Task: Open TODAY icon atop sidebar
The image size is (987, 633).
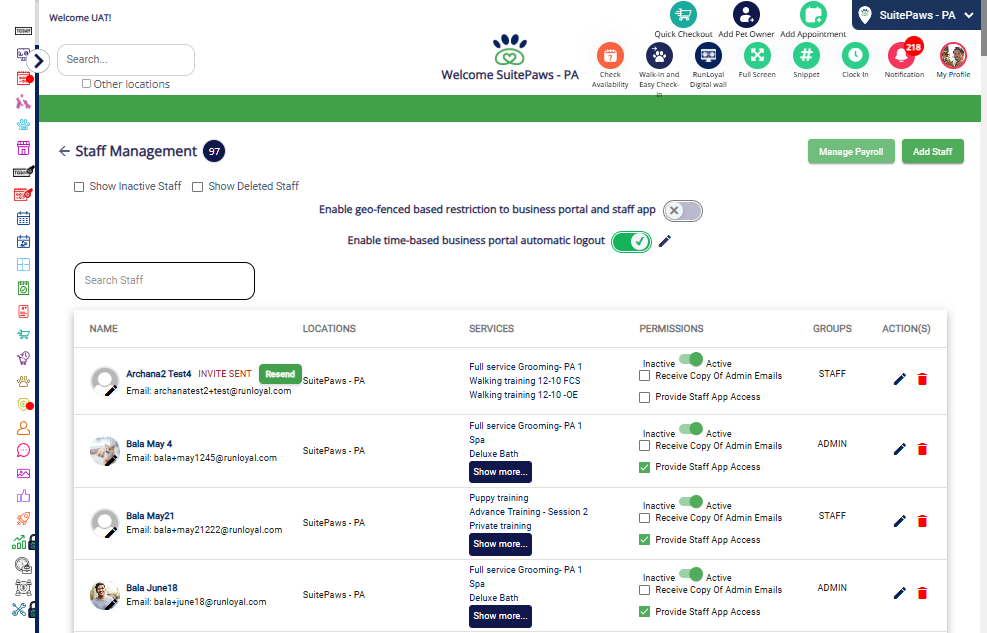Action: click(23, 31)
